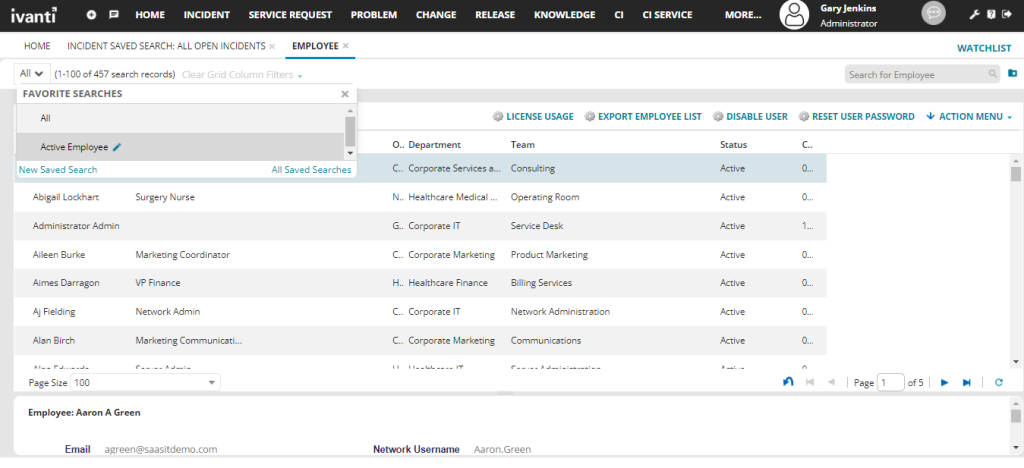Select the Aileen Burke row
Screen dimensions: 1024x468
coord(421,255)
